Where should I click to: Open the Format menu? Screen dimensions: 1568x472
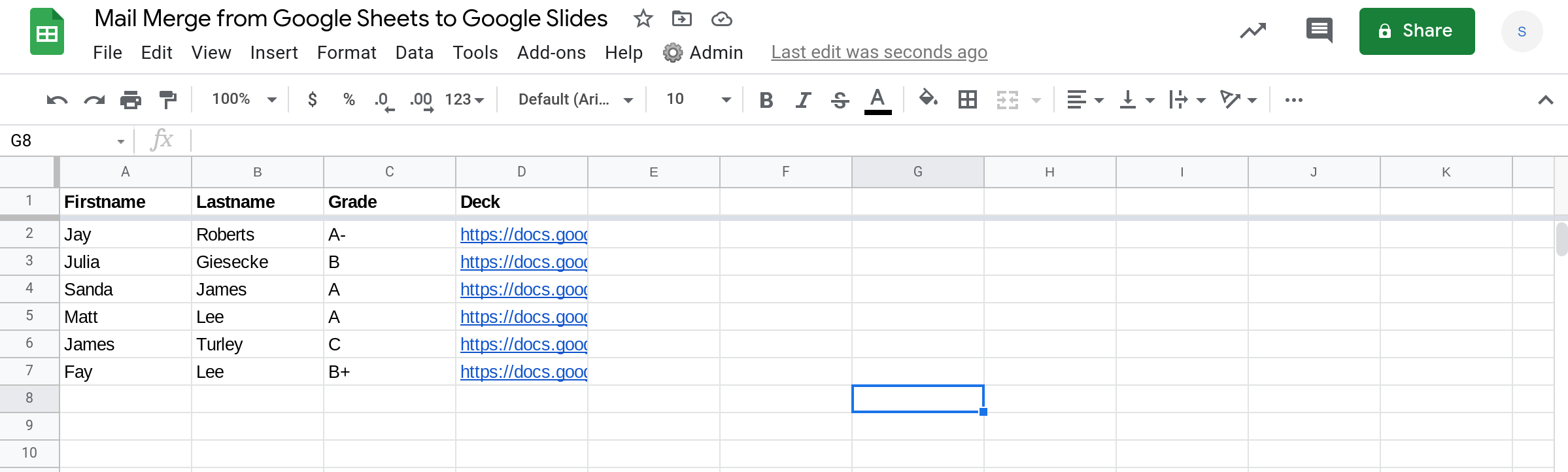click(x=347, y=52)
